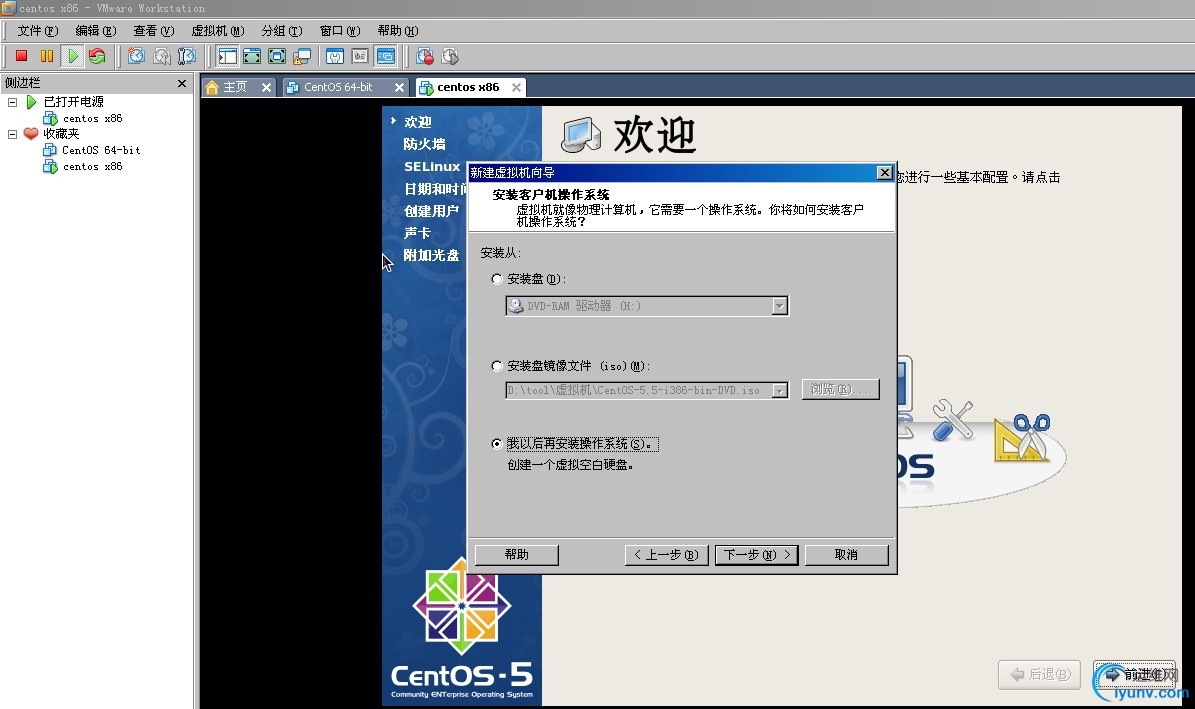
Task: Click the 创建用户 step in the setup list
Action: pyautogui.click(x=431, y=211)
